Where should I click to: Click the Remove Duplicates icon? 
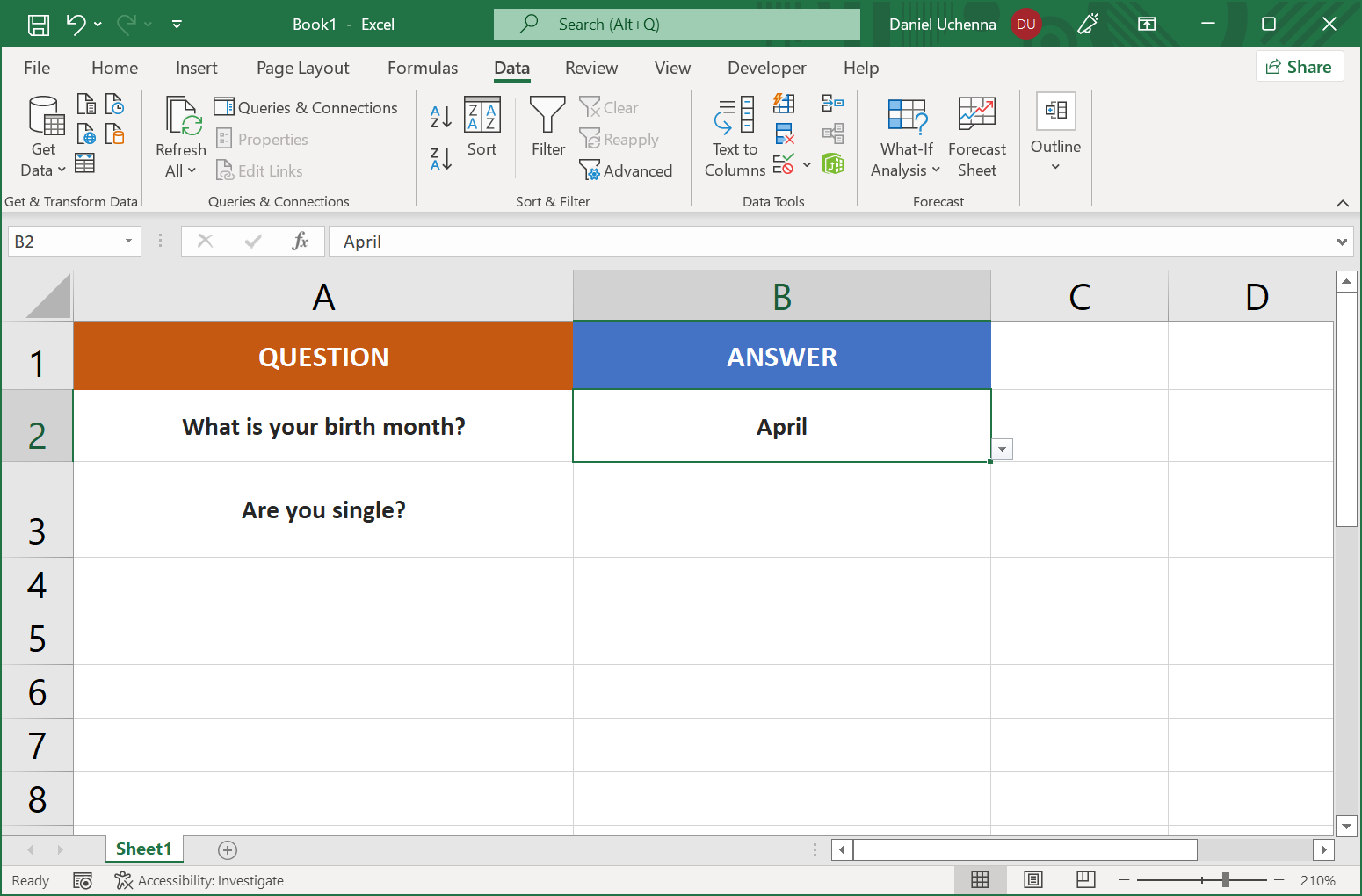[785, 134]
